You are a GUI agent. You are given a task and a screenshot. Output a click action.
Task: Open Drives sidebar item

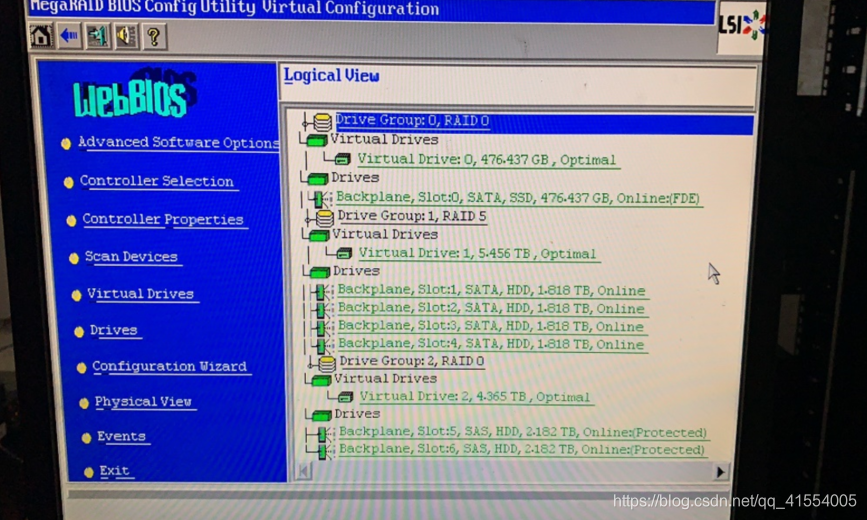pyautogui.click(x=113, y=330)
